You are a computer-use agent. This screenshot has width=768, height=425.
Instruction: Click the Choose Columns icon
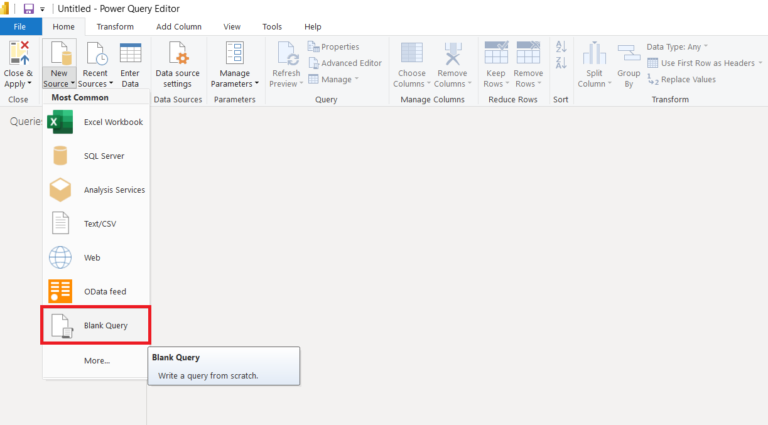point(411,53)
